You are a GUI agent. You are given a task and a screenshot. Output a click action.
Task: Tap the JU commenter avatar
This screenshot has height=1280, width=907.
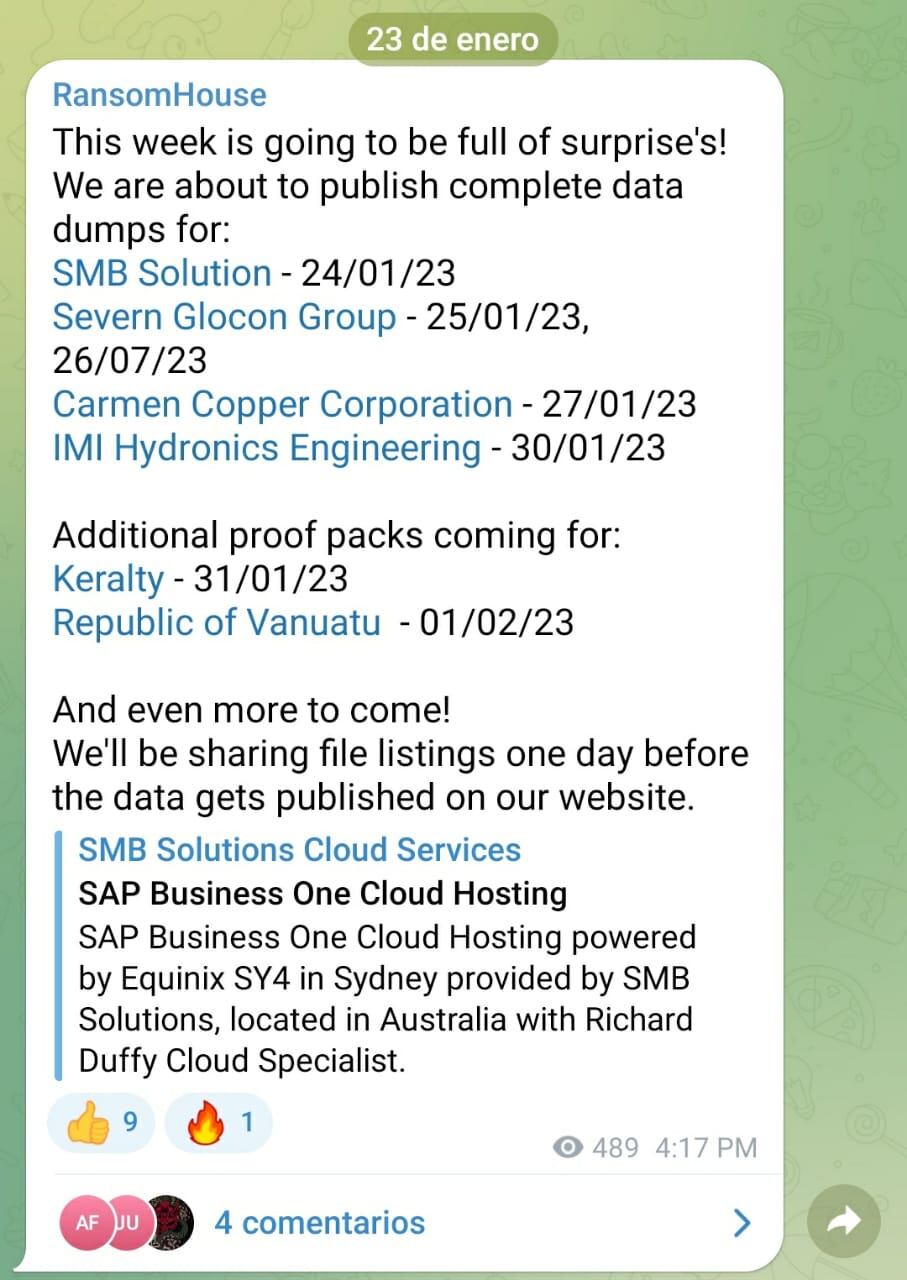[130, 1222]
